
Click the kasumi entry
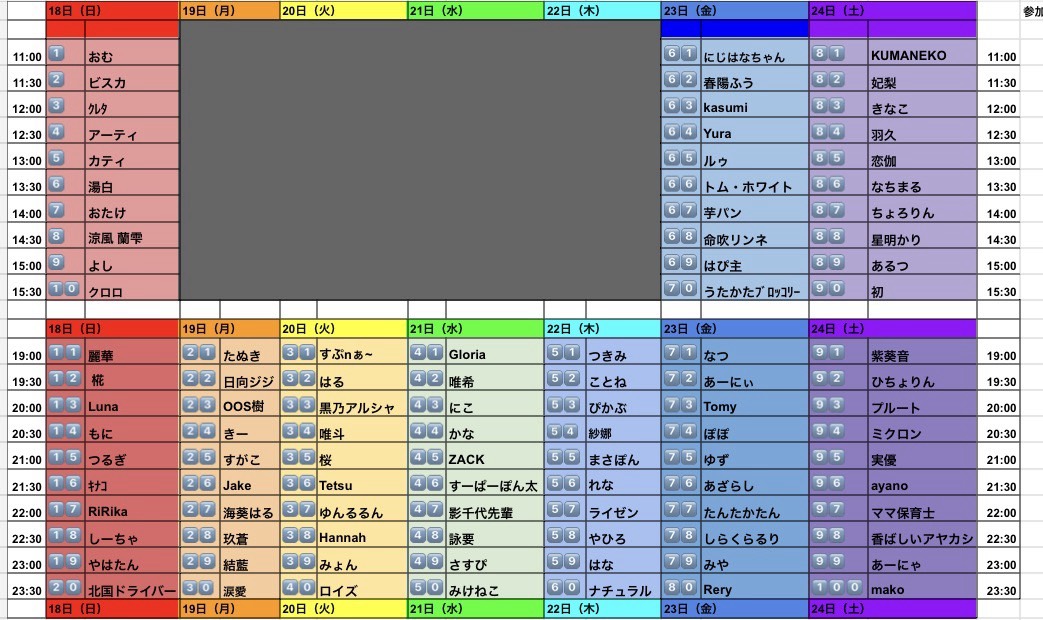pos(754,104)
